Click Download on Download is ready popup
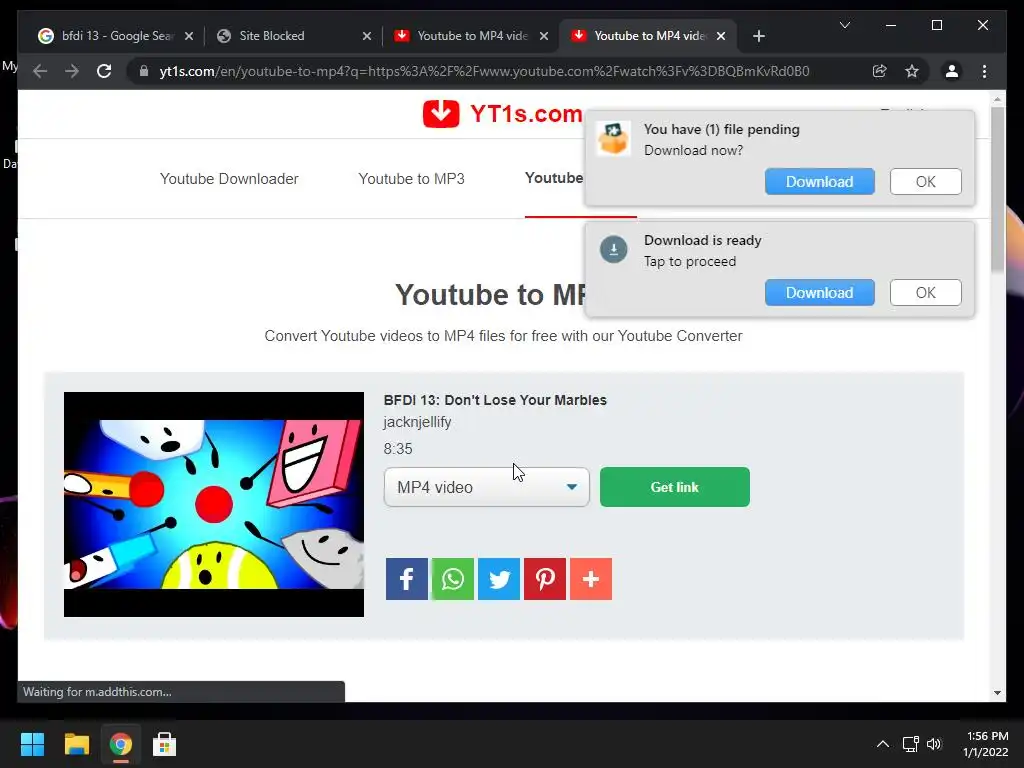 820,293
